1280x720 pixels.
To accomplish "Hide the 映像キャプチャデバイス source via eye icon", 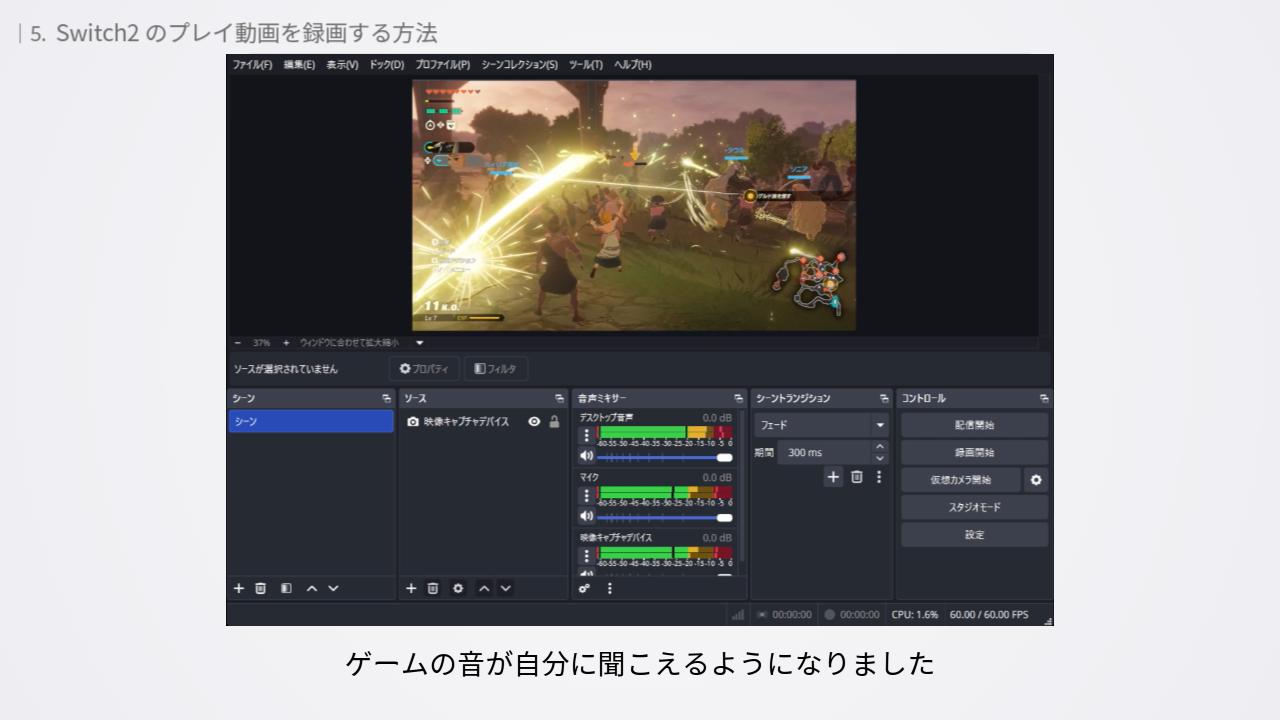I will coord(534,422).
